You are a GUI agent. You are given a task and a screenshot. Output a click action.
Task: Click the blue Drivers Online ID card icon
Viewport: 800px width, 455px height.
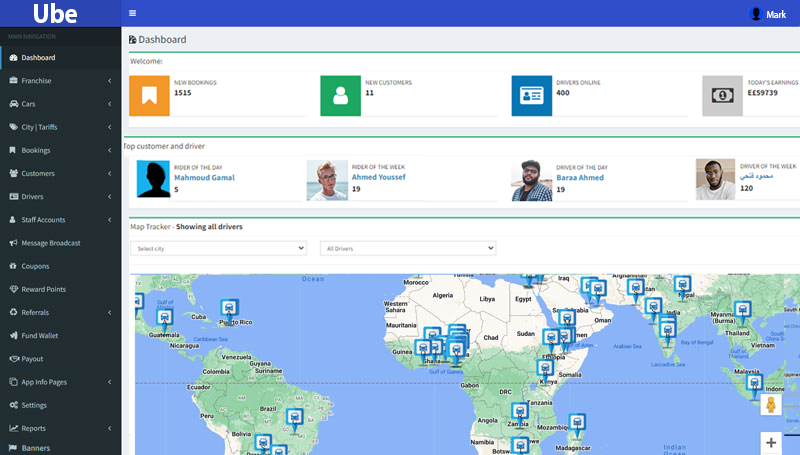(531, 95)
